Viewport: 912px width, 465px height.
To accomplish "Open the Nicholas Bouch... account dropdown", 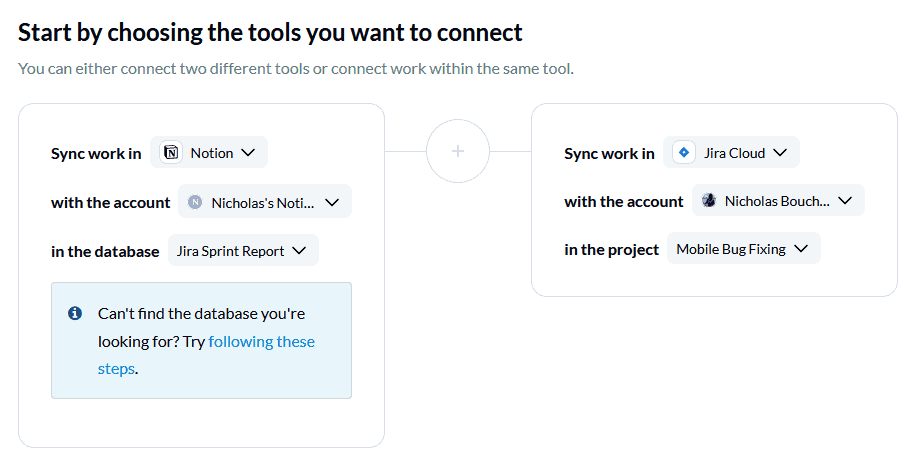I will 778,201.
